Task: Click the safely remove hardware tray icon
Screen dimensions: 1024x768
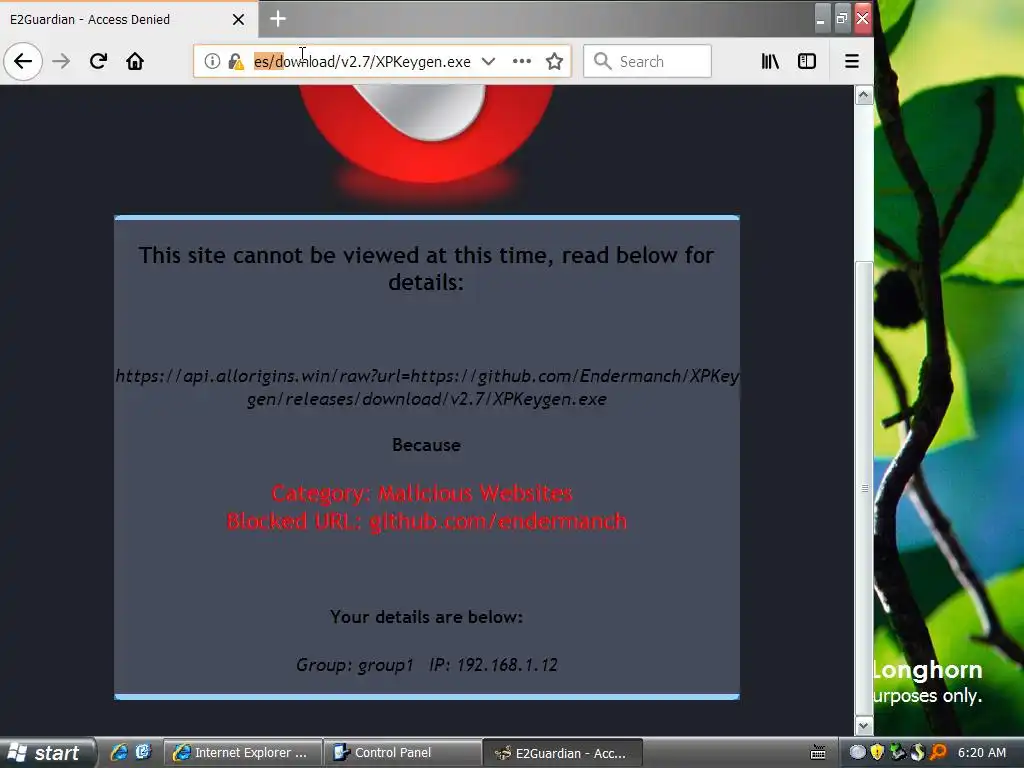Action: coord(897,752)
